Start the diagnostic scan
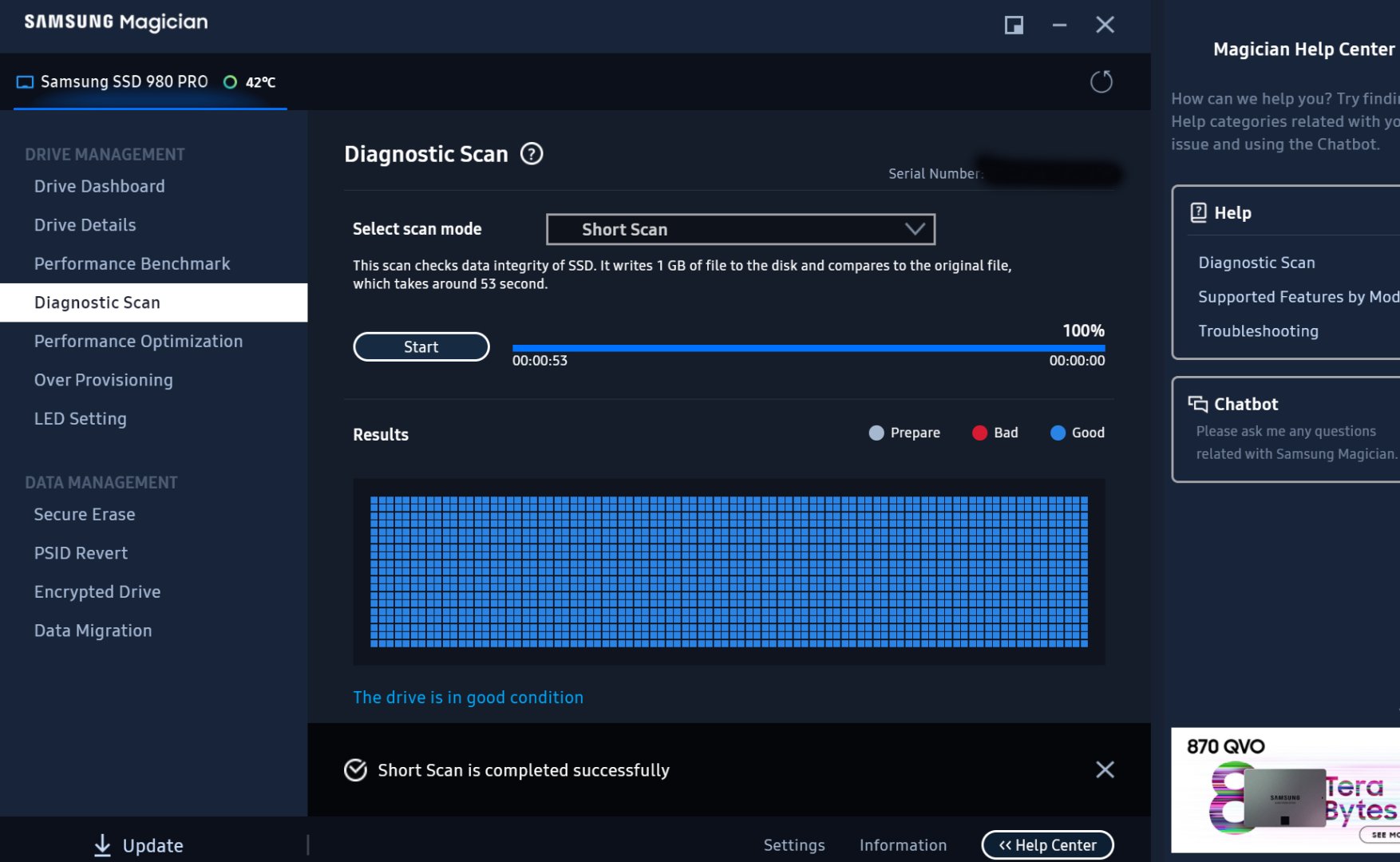This screenshot has width=1400, height=862. point(421,347)
